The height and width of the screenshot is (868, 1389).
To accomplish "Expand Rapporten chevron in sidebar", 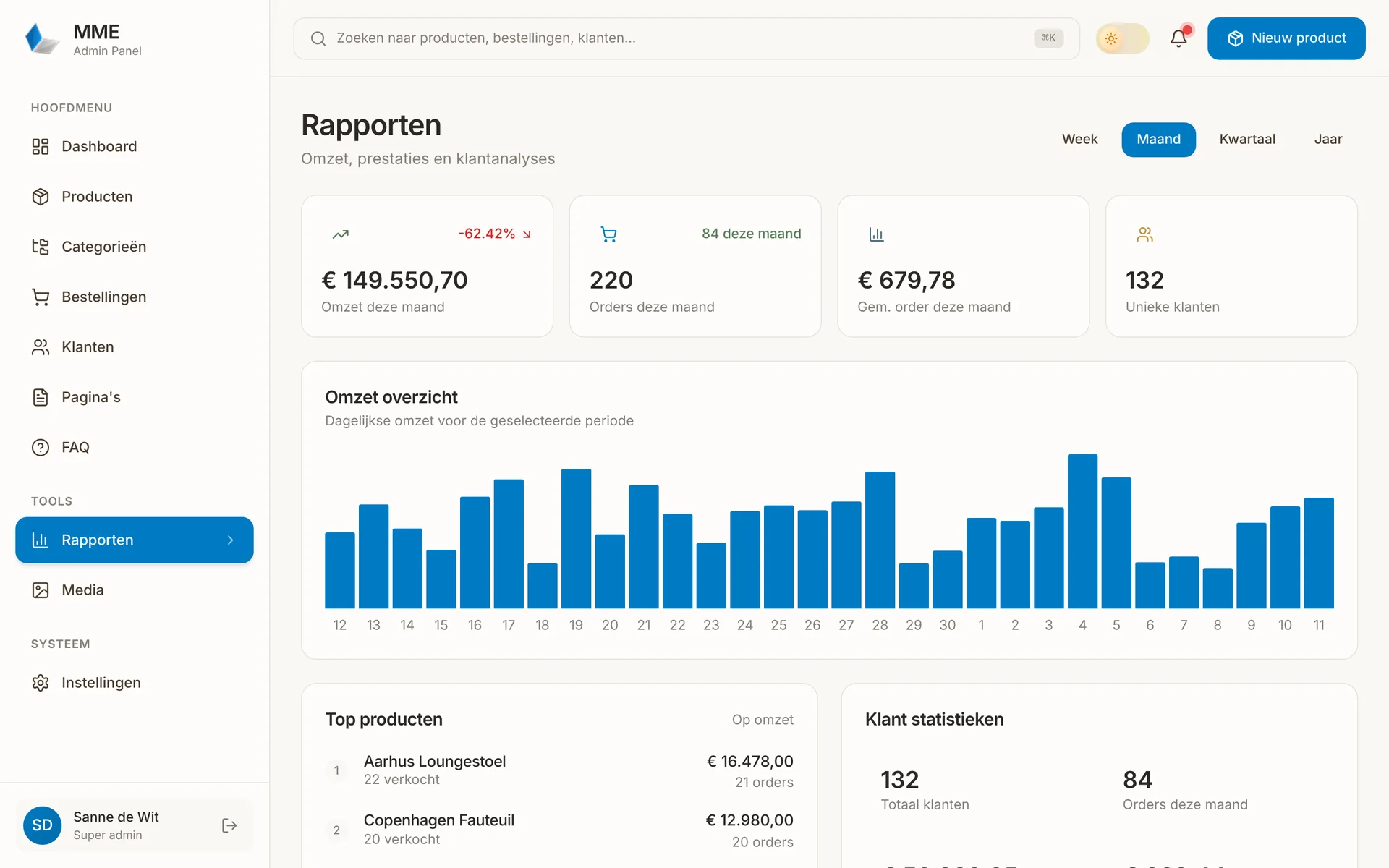I will point(230,540).
